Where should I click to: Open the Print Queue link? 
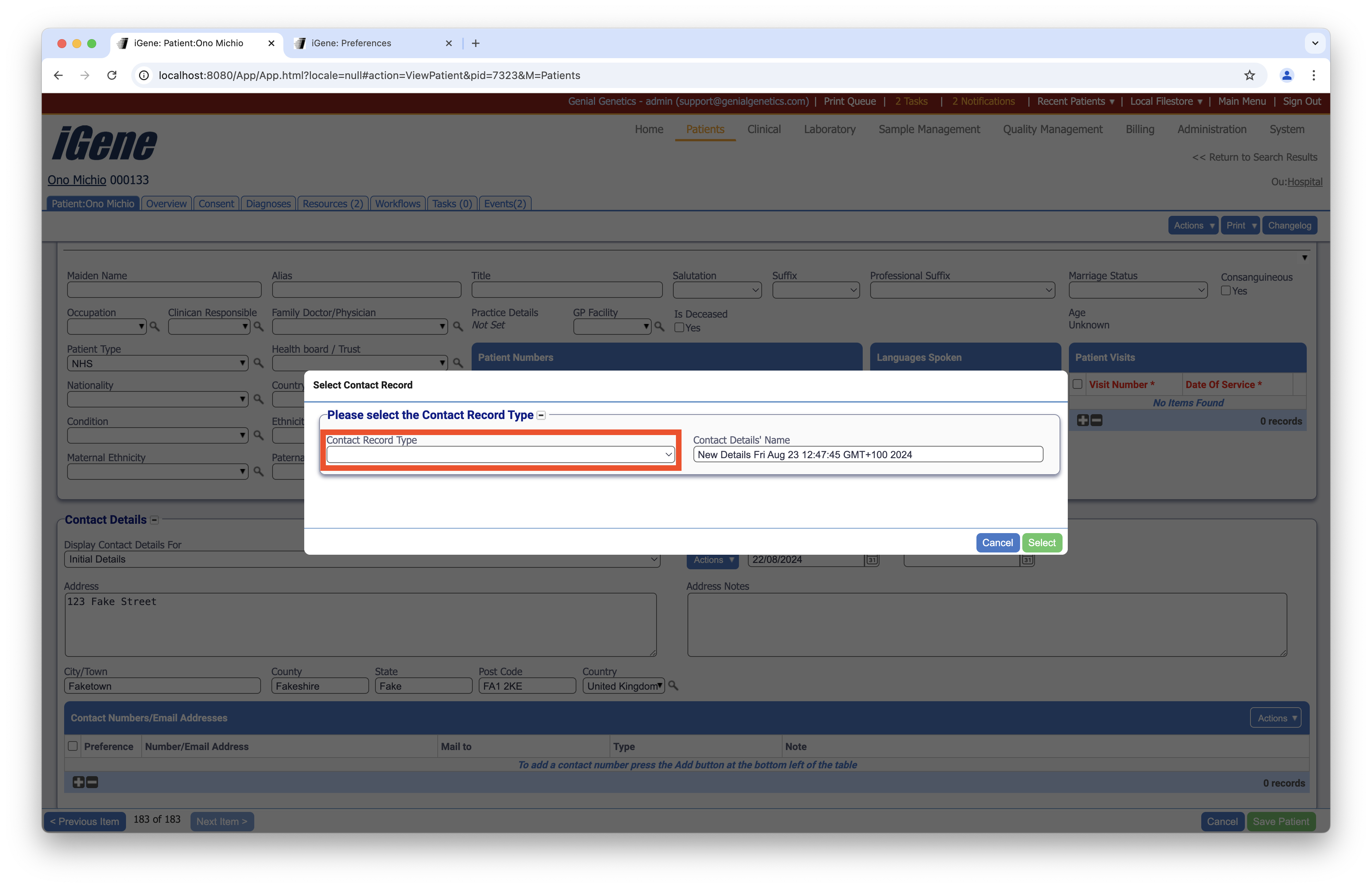[850, 101]
